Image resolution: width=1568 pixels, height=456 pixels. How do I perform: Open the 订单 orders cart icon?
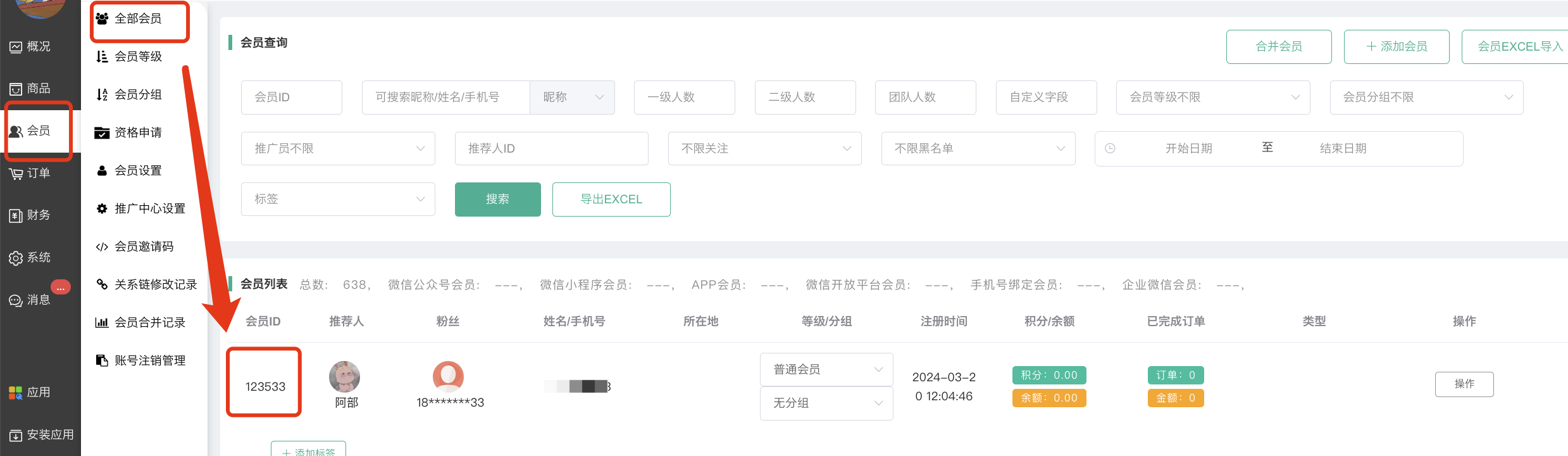16,174
